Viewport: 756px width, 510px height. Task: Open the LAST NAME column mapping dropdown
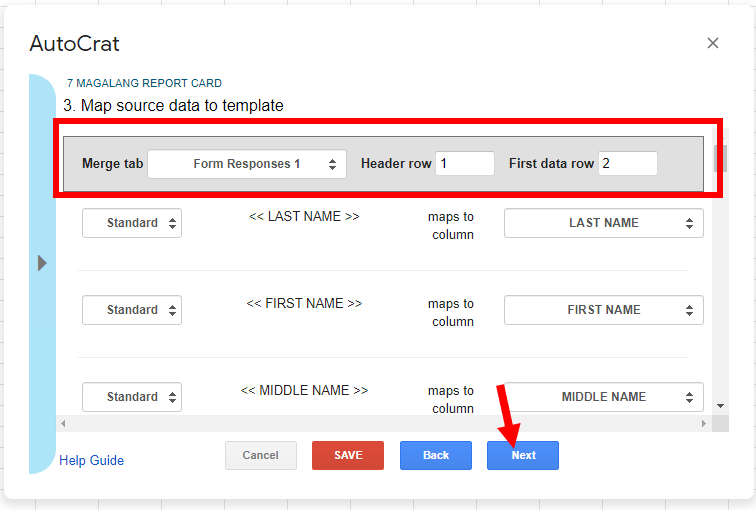(x=604, y=223)
